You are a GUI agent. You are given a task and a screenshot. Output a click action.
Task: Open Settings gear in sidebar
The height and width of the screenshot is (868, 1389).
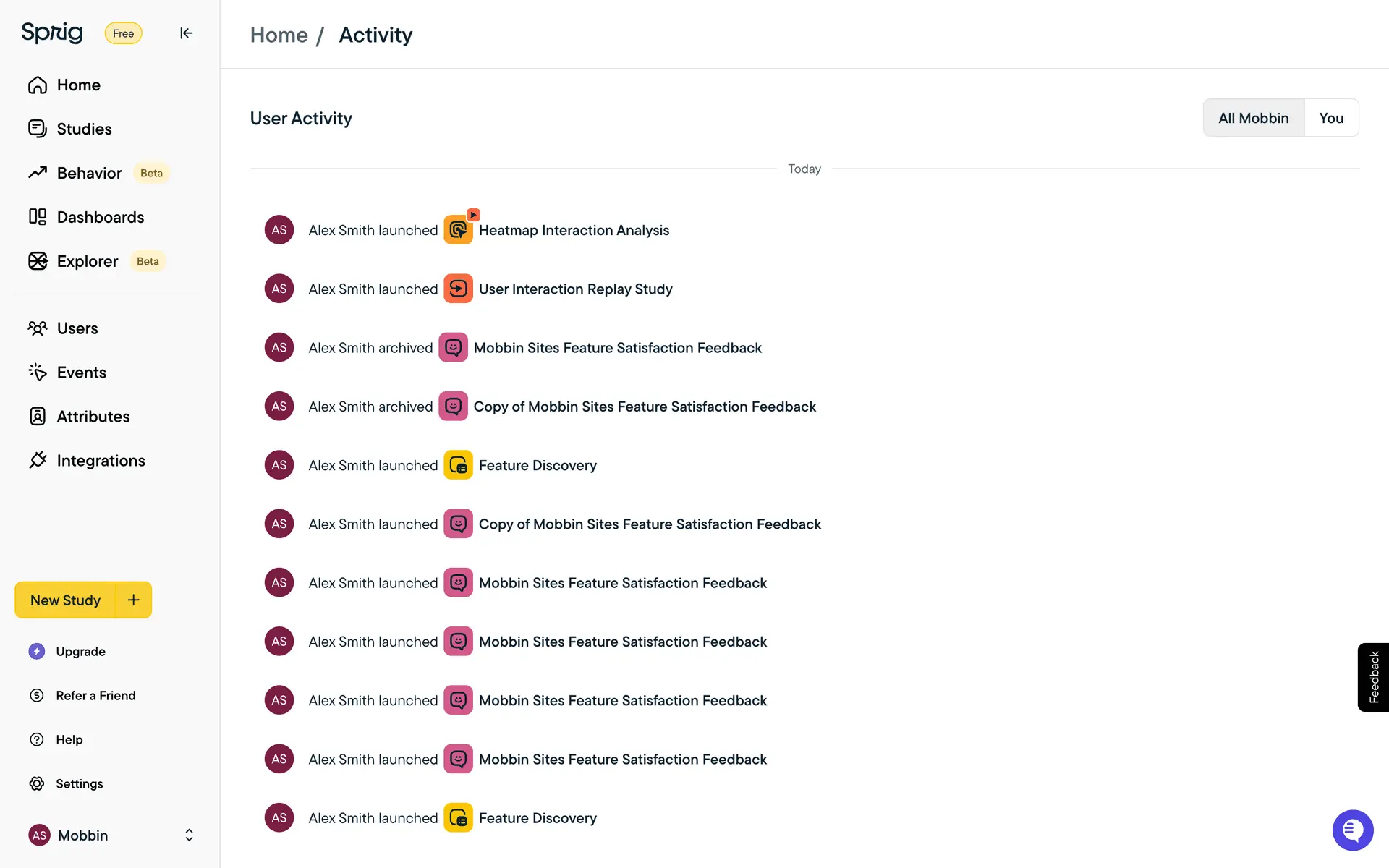[37, 783]
